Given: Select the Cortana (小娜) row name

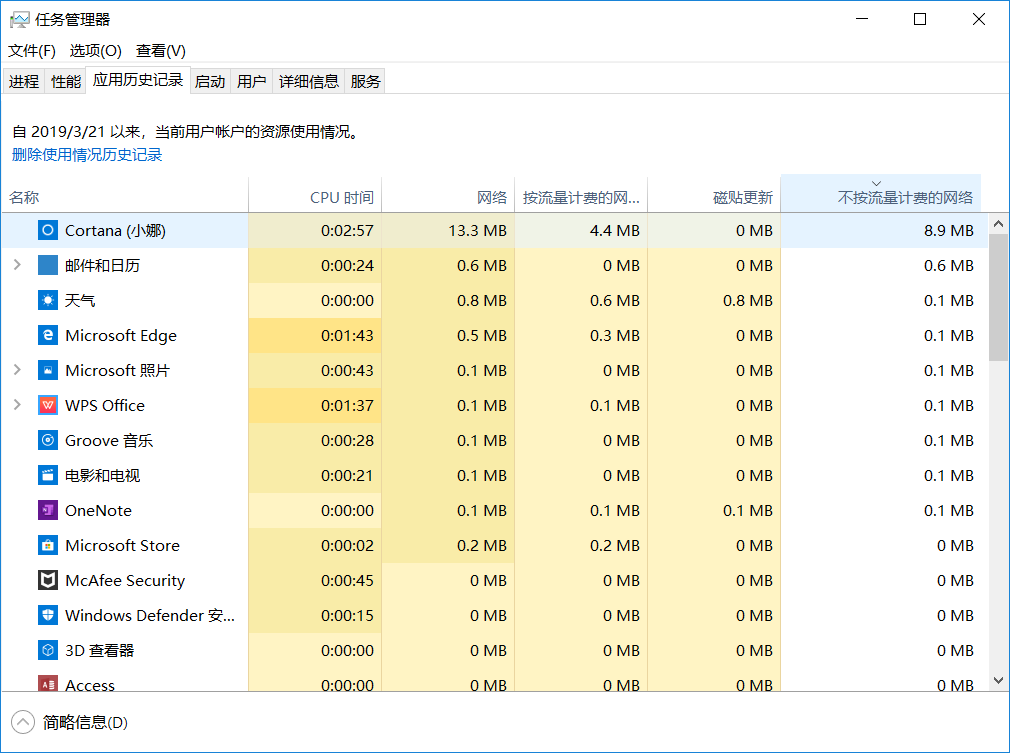Looking at the screenshot, I should [x=115, y=231].
